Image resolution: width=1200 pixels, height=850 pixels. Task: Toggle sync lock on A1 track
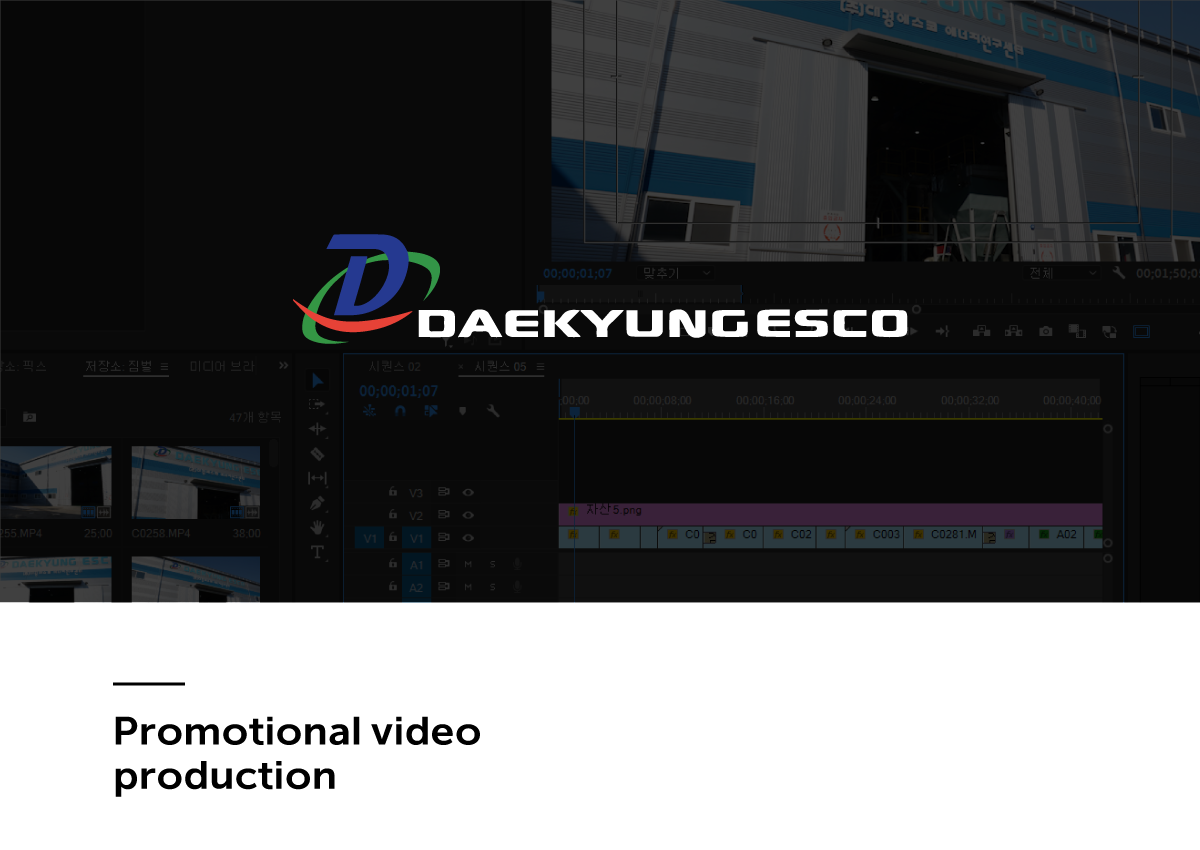(444, 564)
